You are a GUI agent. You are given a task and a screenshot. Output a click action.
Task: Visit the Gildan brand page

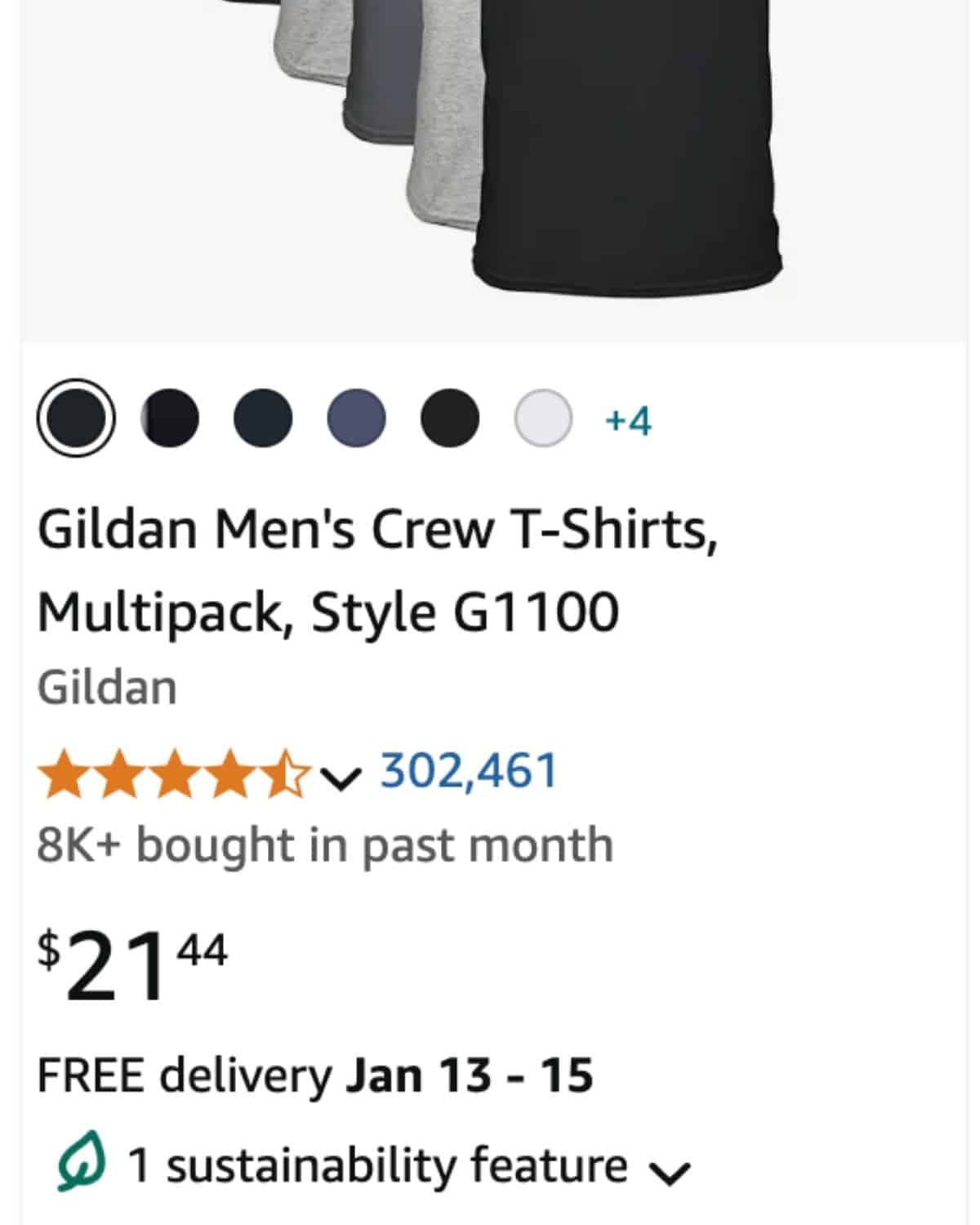click(107, 686)
